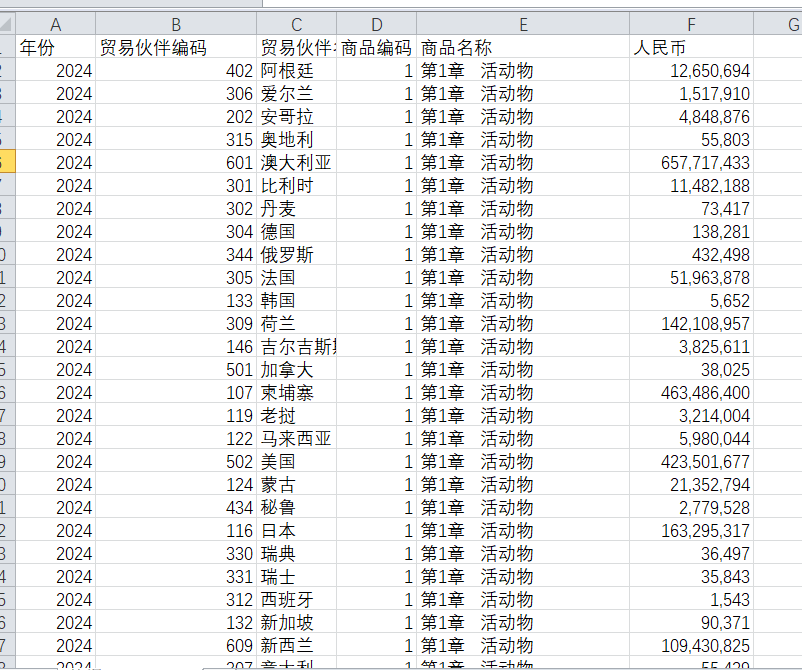
Task: Select the cell containing 比利时
Action: point(296,185)
